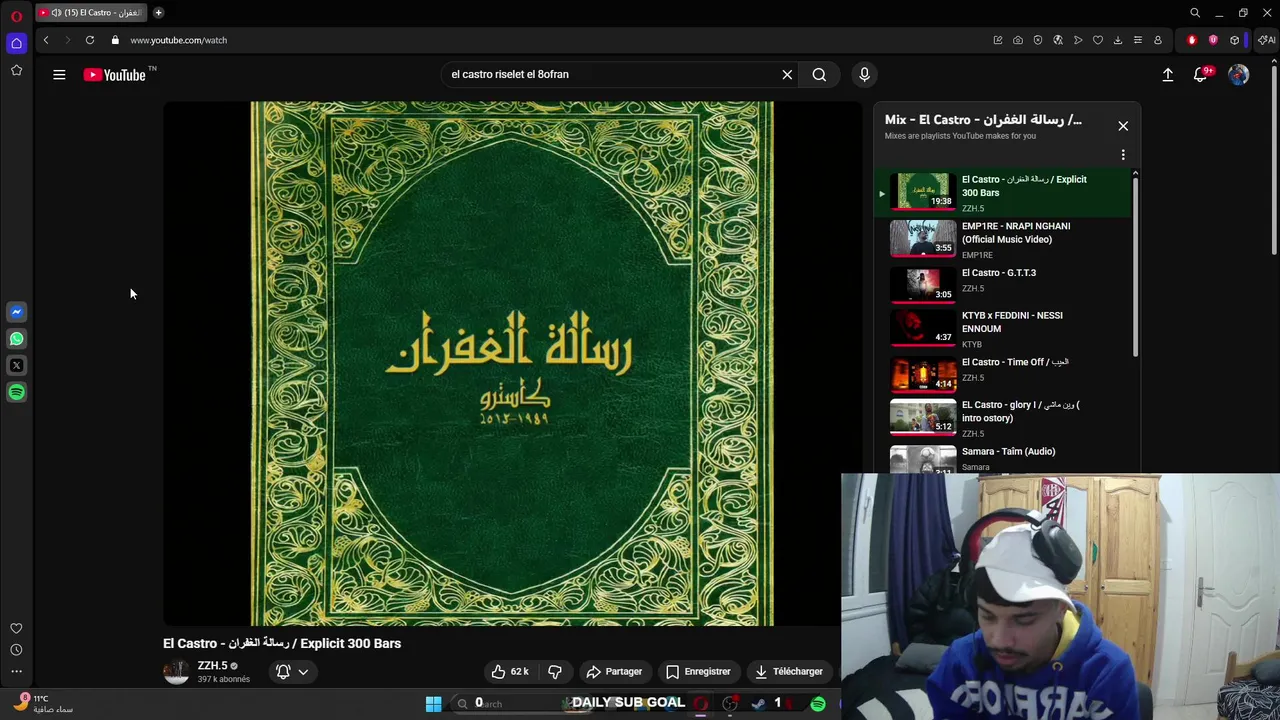Click the www.youtube.com/watch address bar
Image resolution: width=1280 pixels, height=720 pixels.
[x=178, y=40]
